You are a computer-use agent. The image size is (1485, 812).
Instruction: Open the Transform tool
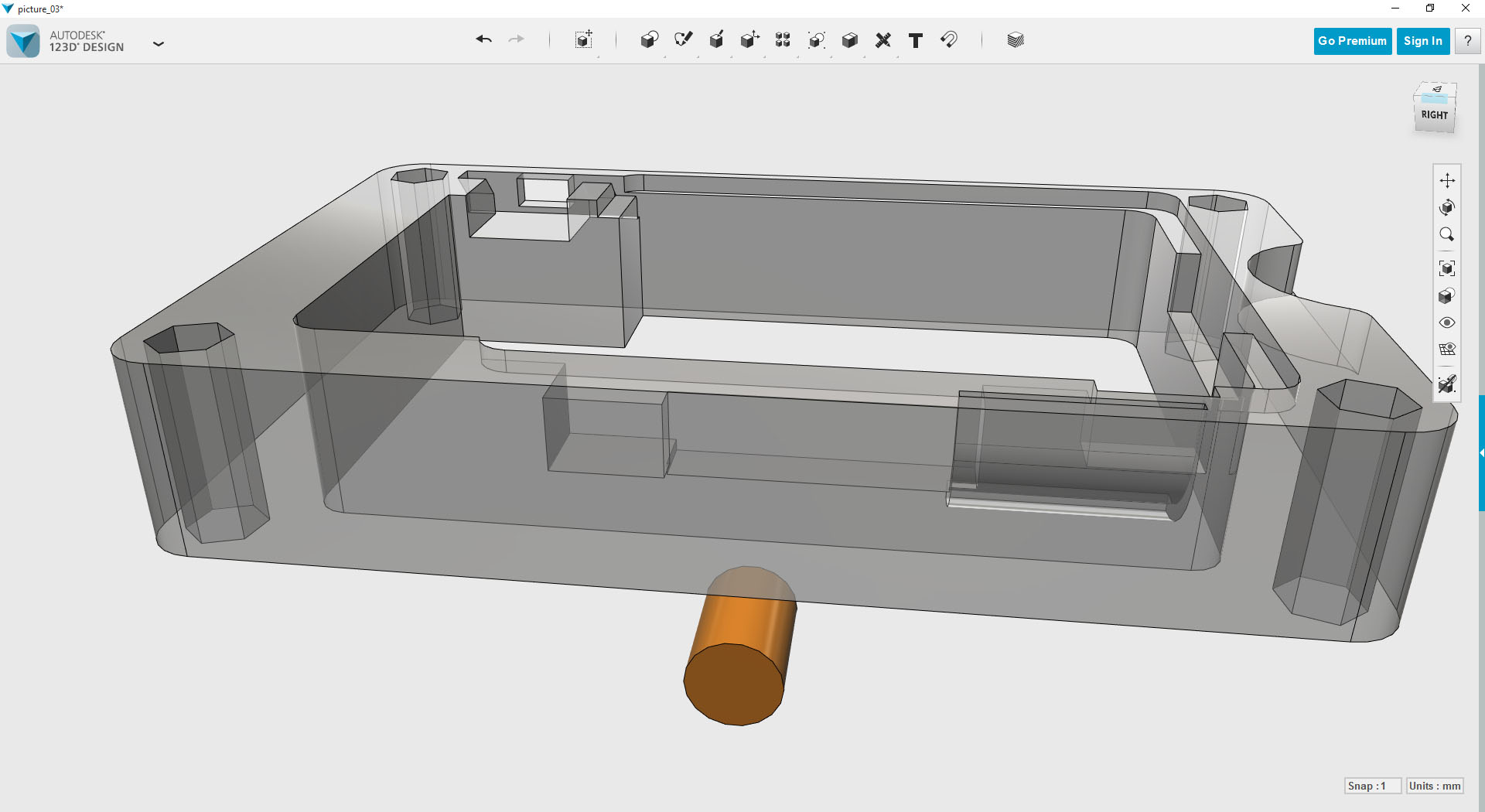[584, 40]
